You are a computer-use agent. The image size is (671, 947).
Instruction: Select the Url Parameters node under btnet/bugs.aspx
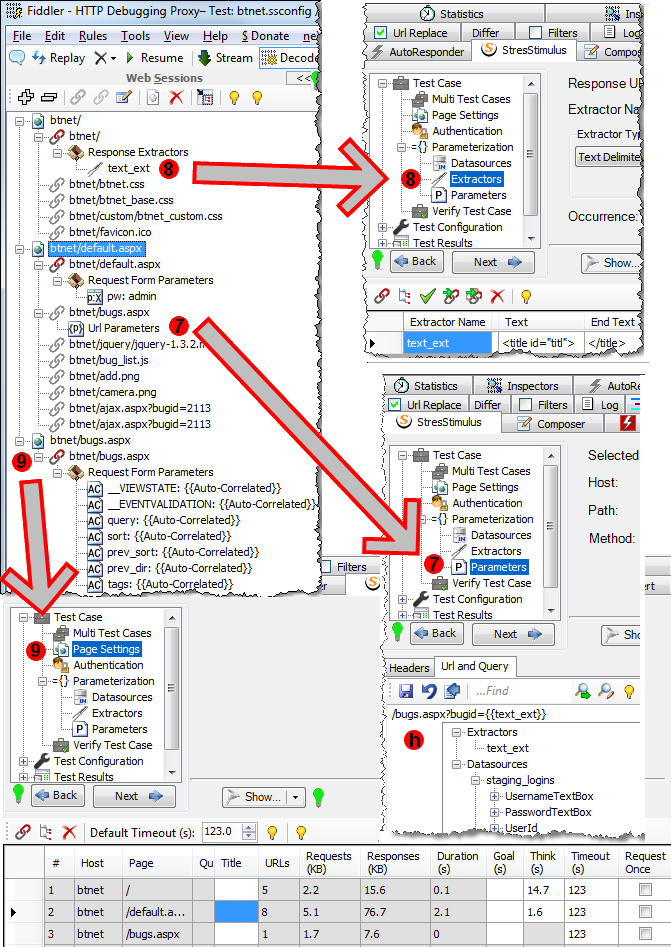(124, 329)
